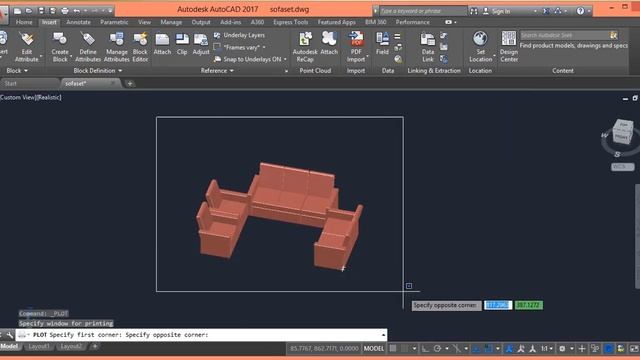Click the PLOT command line input
The height and width of the screenshot is (360, 640).
point(201,335)
